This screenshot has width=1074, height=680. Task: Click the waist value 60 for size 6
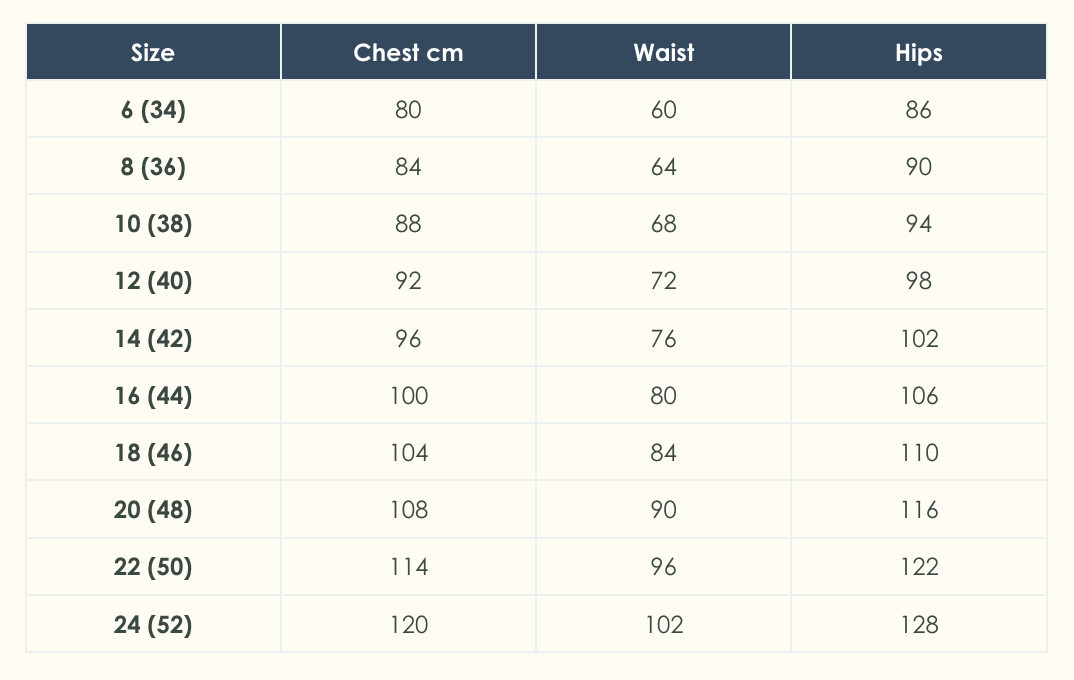(663, 109)
